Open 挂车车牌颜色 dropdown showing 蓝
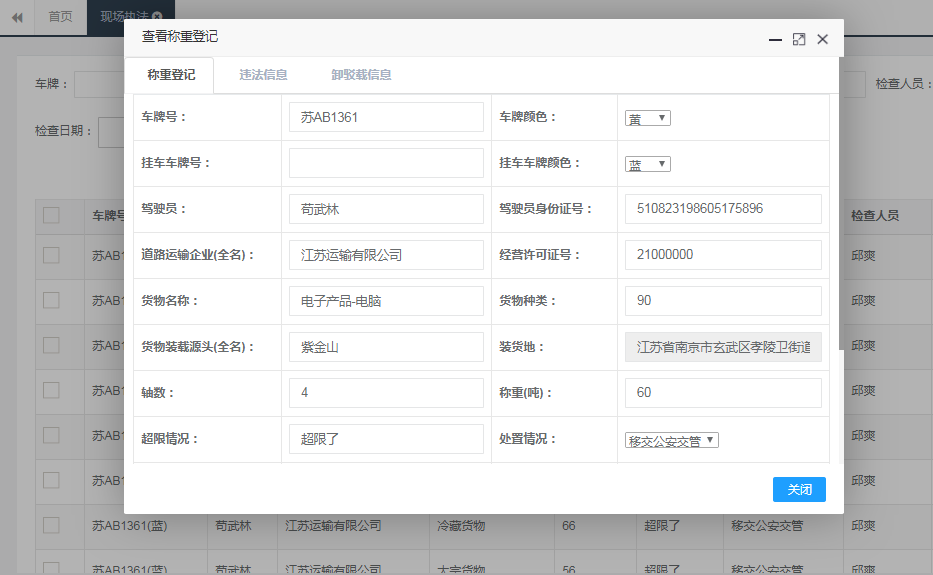The width and height of the screenshot is (933, 575). pos(647,164)
